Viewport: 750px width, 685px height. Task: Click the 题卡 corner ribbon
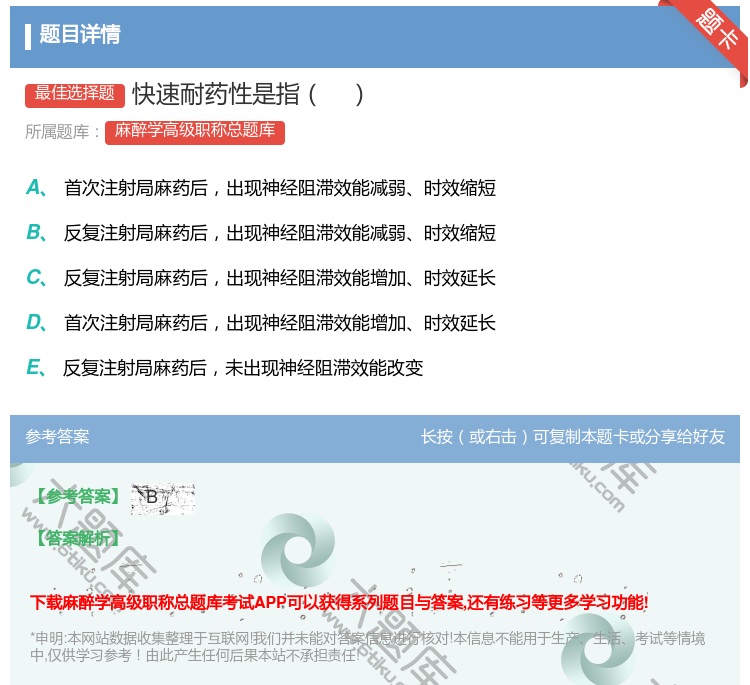coord(713,36)
